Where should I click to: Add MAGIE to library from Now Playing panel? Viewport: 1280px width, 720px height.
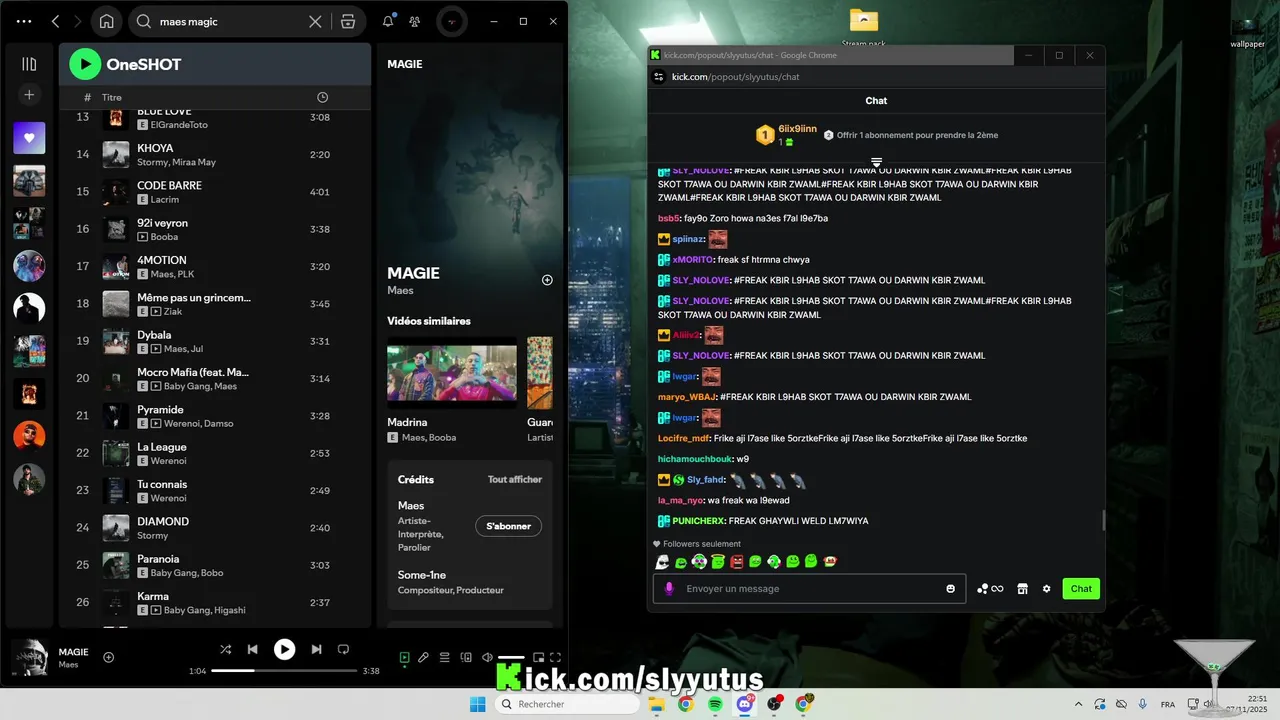pyautogui.click(x=547, y=280)
